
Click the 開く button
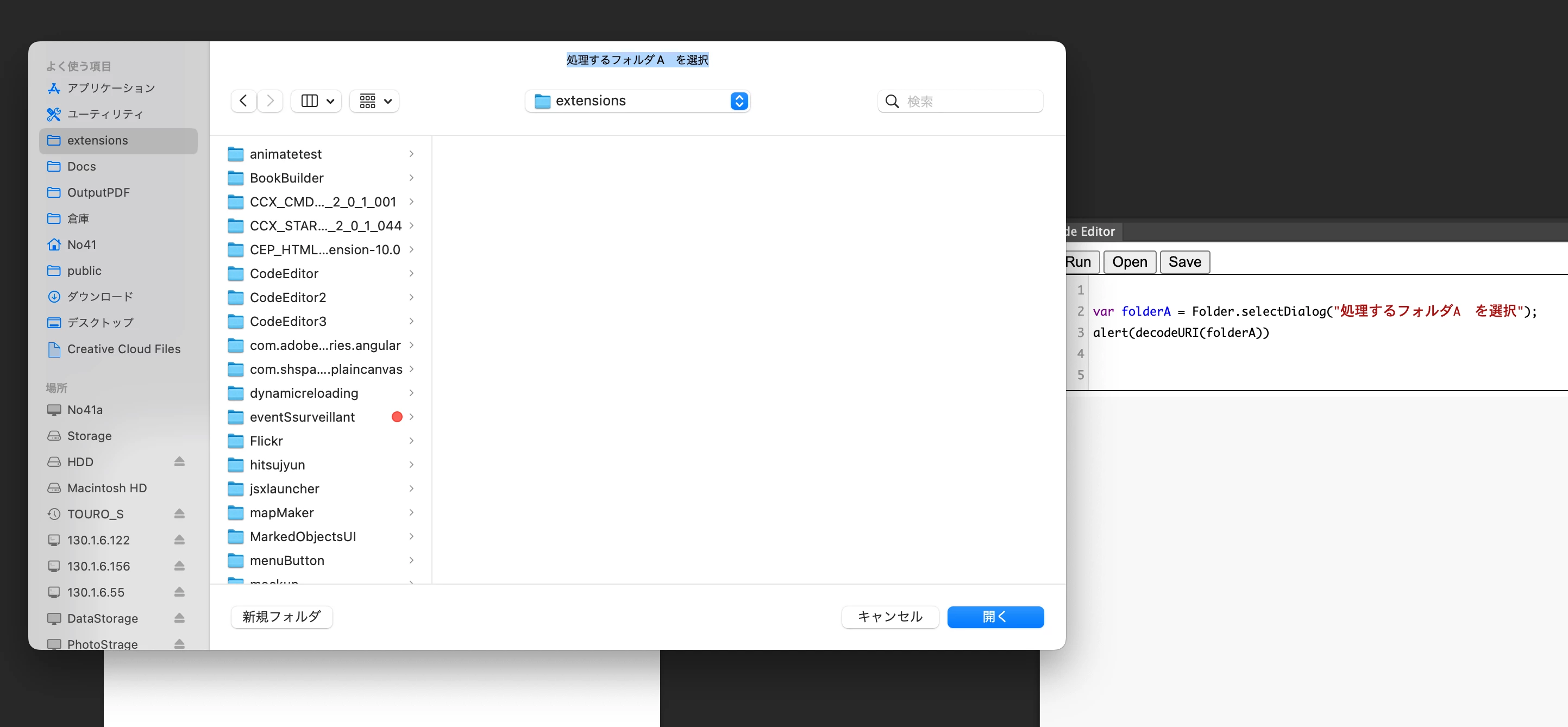coord(995,617)
